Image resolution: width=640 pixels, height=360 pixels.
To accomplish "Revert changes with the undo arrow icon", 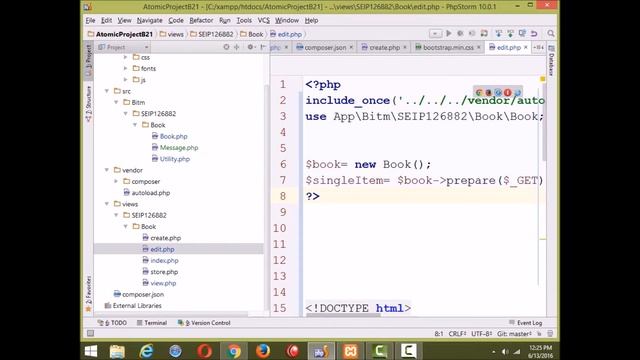I will 534,33.
